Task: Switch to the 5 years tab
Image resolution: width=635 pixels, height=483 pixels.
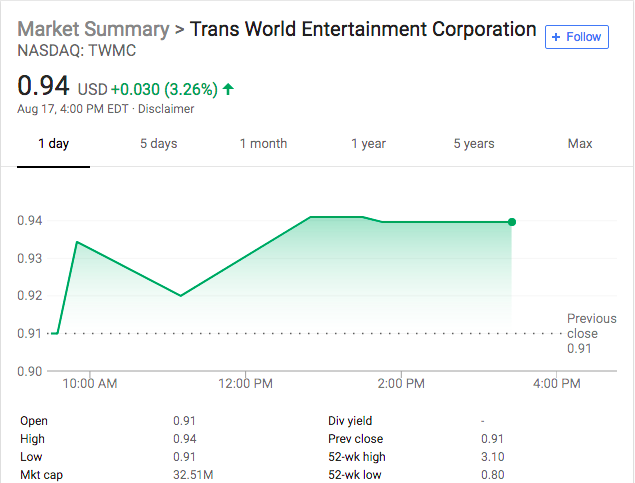Action: pyautogui.click(x=474, y=144)
